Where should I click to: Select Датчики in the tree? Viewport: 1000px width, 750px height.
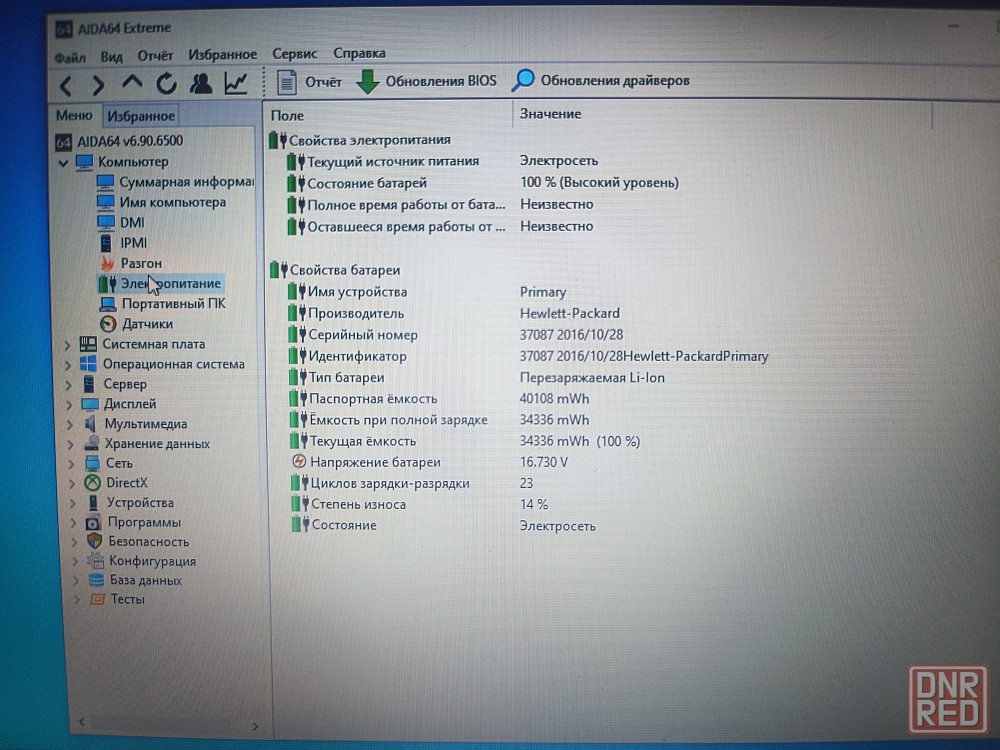pyautogui.click(x=147, y=324)
